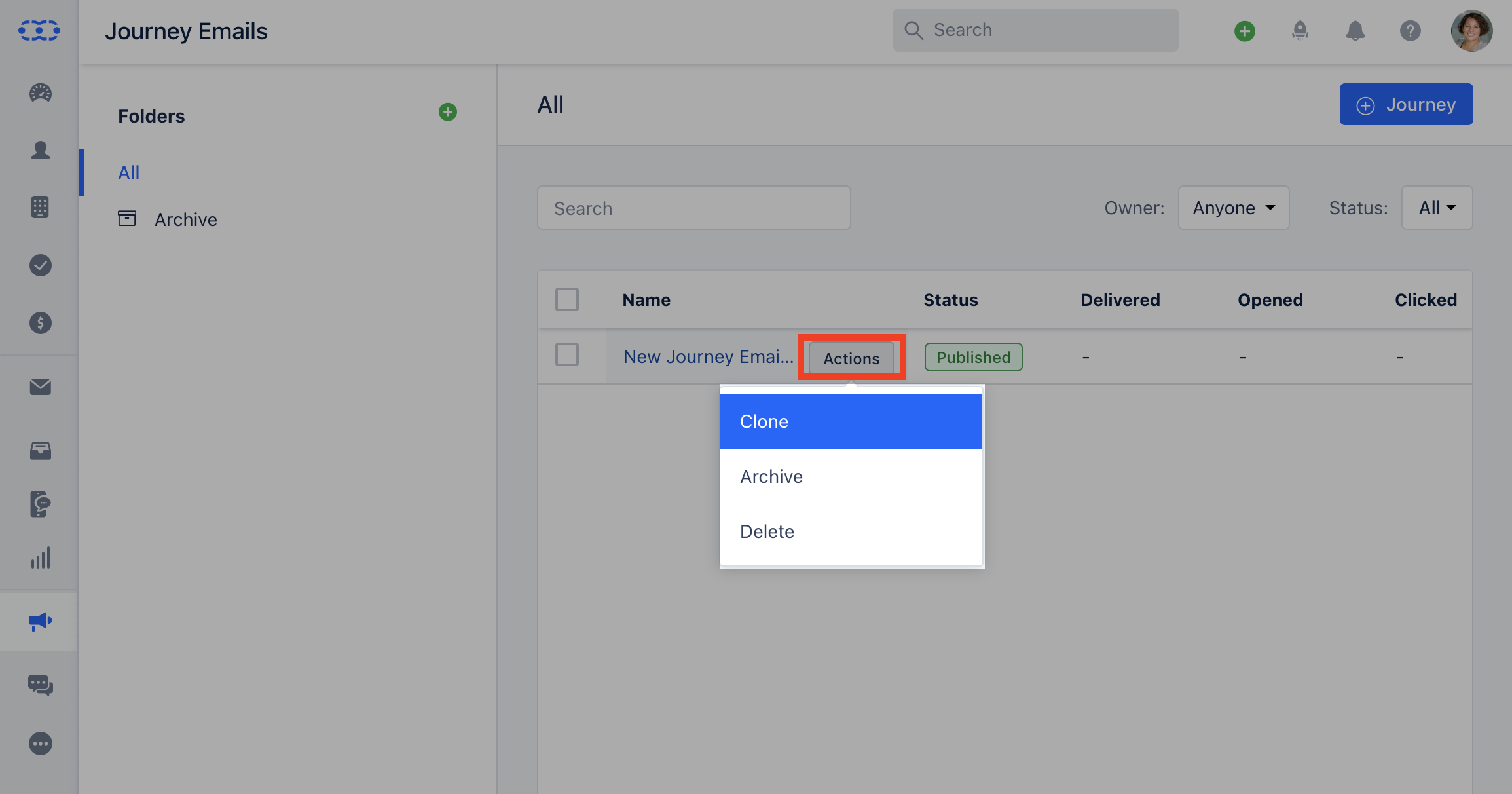The height and width of the screenshot is (794, 1512).
Task: Open the dashboard gauge icon in sidebar
Action: tap(40, 93)
